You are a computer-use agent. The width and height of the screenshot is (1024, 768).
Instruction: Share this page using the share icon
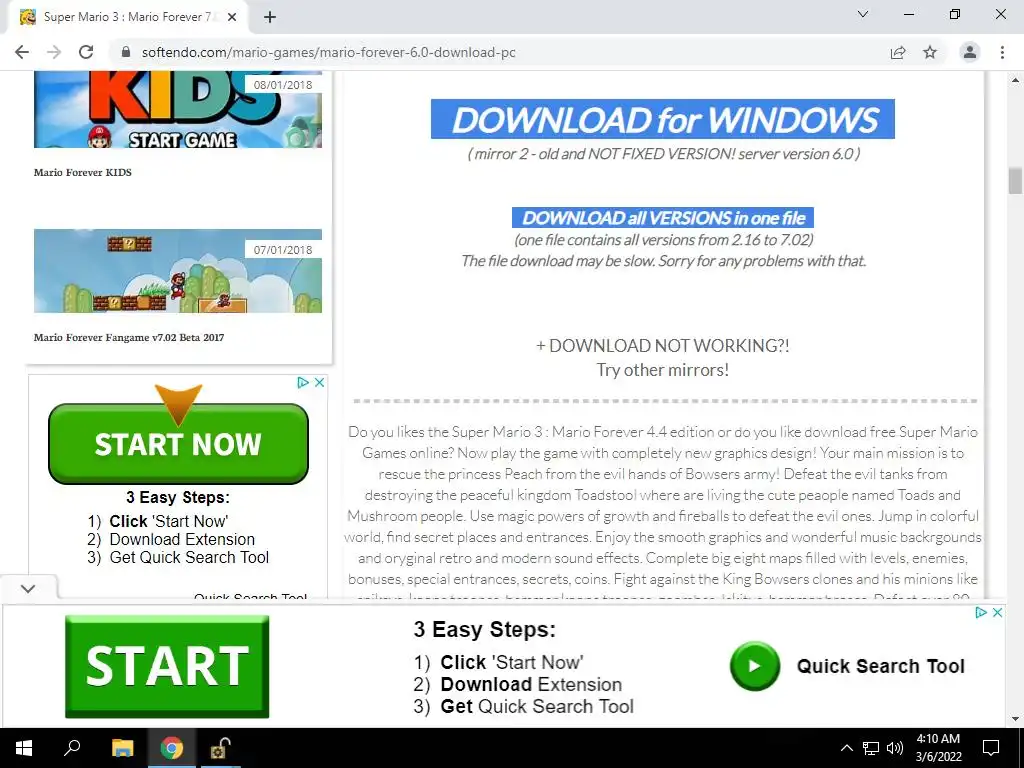coord(898,52)
